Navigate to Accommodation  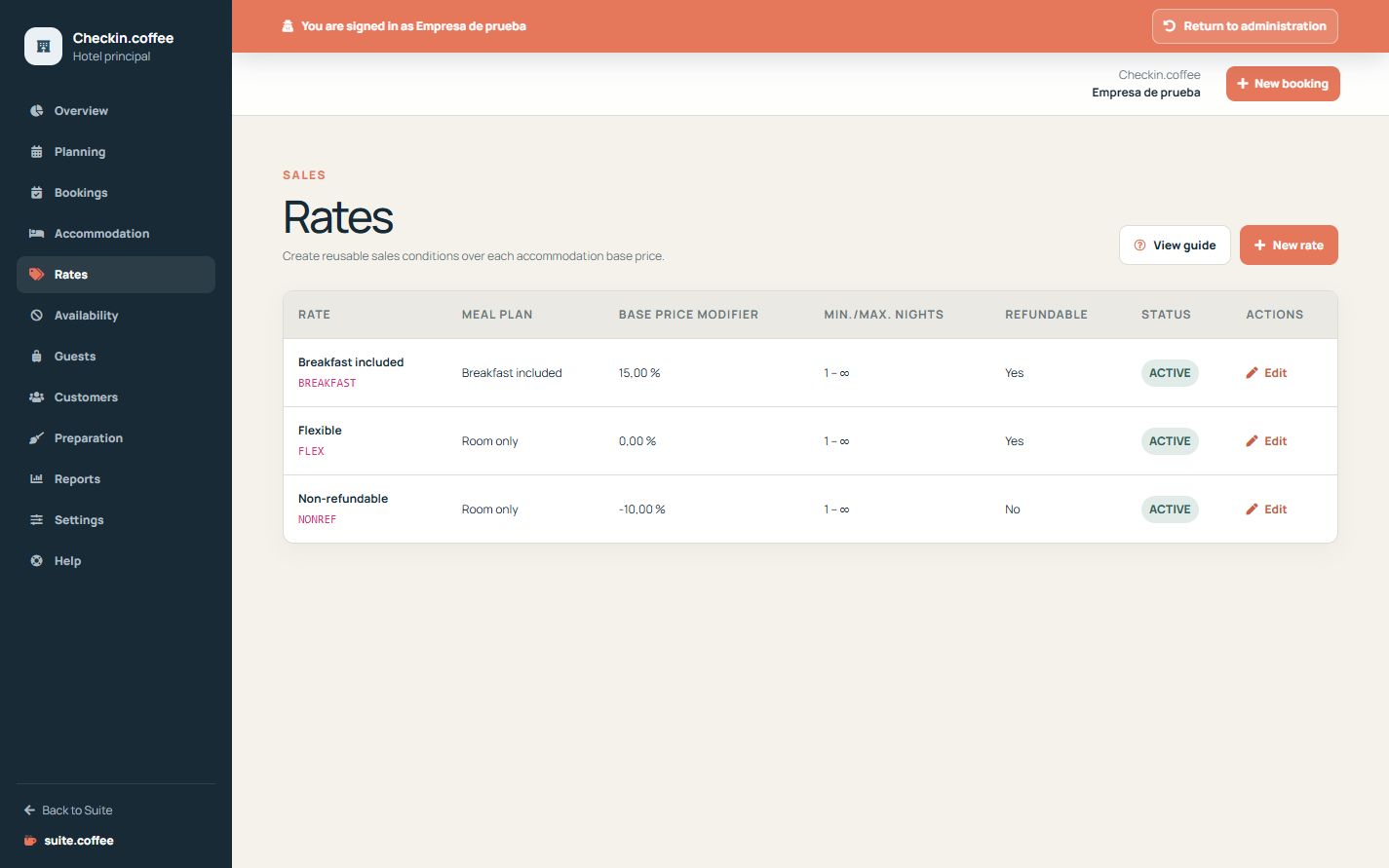116,234
